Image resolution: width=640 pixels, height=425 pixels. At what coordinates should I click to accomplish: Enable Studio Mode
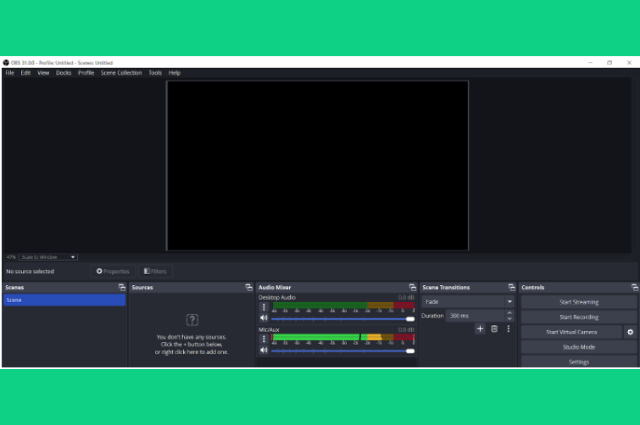tap(579, 347)
